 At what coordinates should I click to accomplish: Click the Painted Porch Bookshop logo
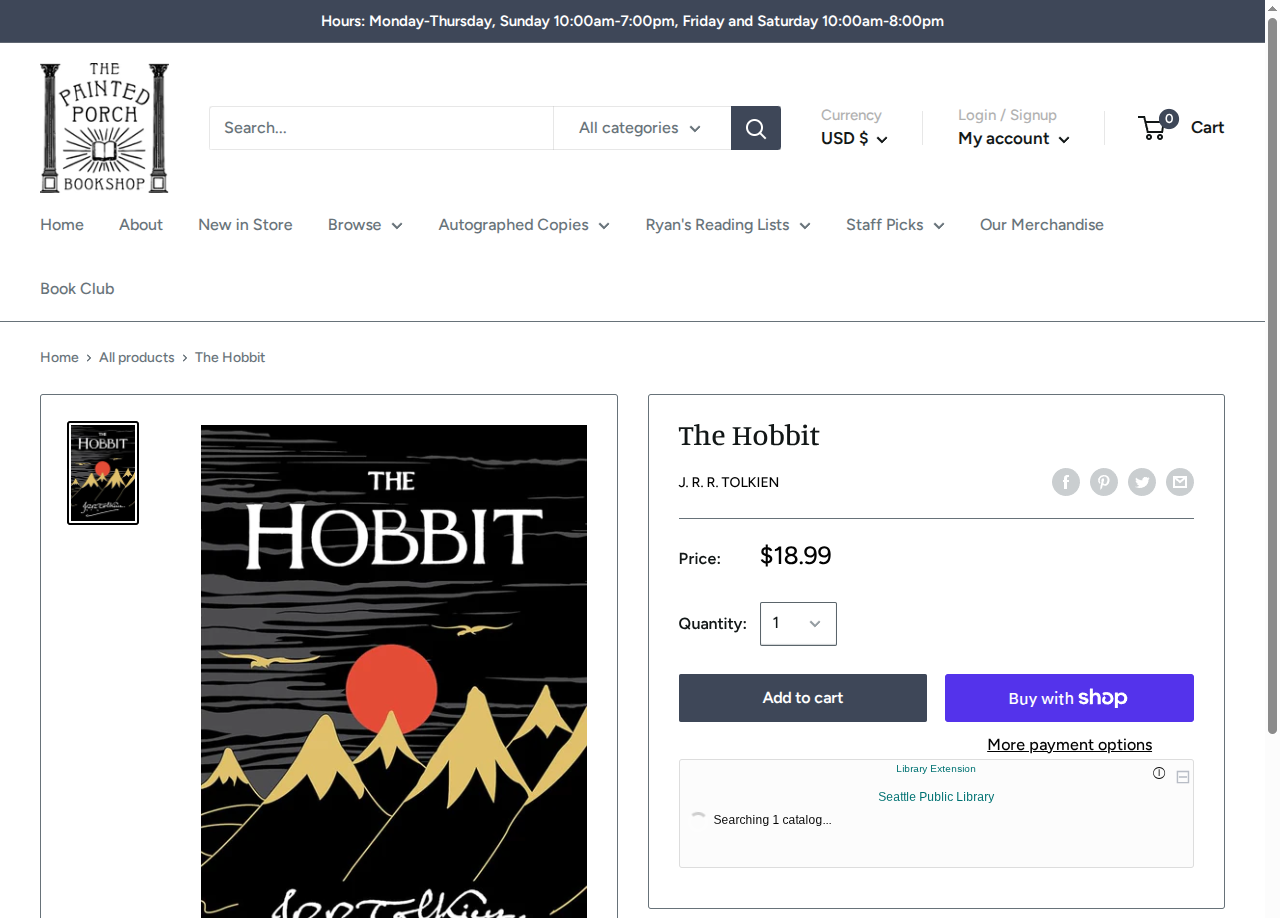pyautogui.click(x=104, y=128)
